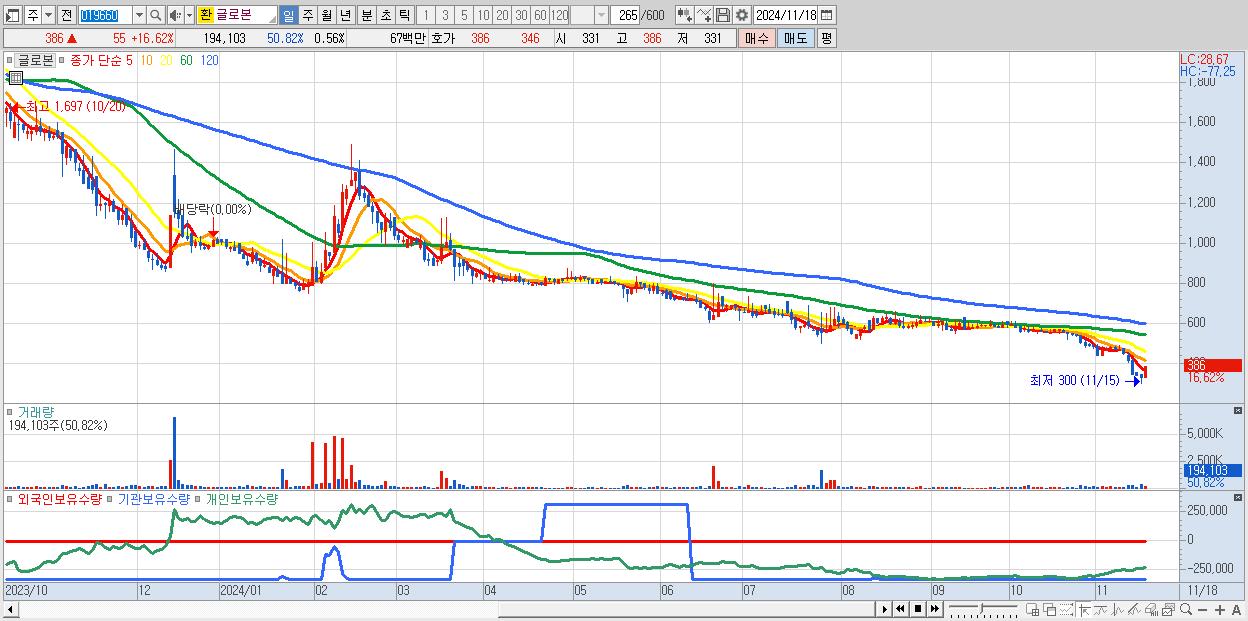Click the save chart floppy icon
This screenshot has width=1248, height=621.
(723, 15)
